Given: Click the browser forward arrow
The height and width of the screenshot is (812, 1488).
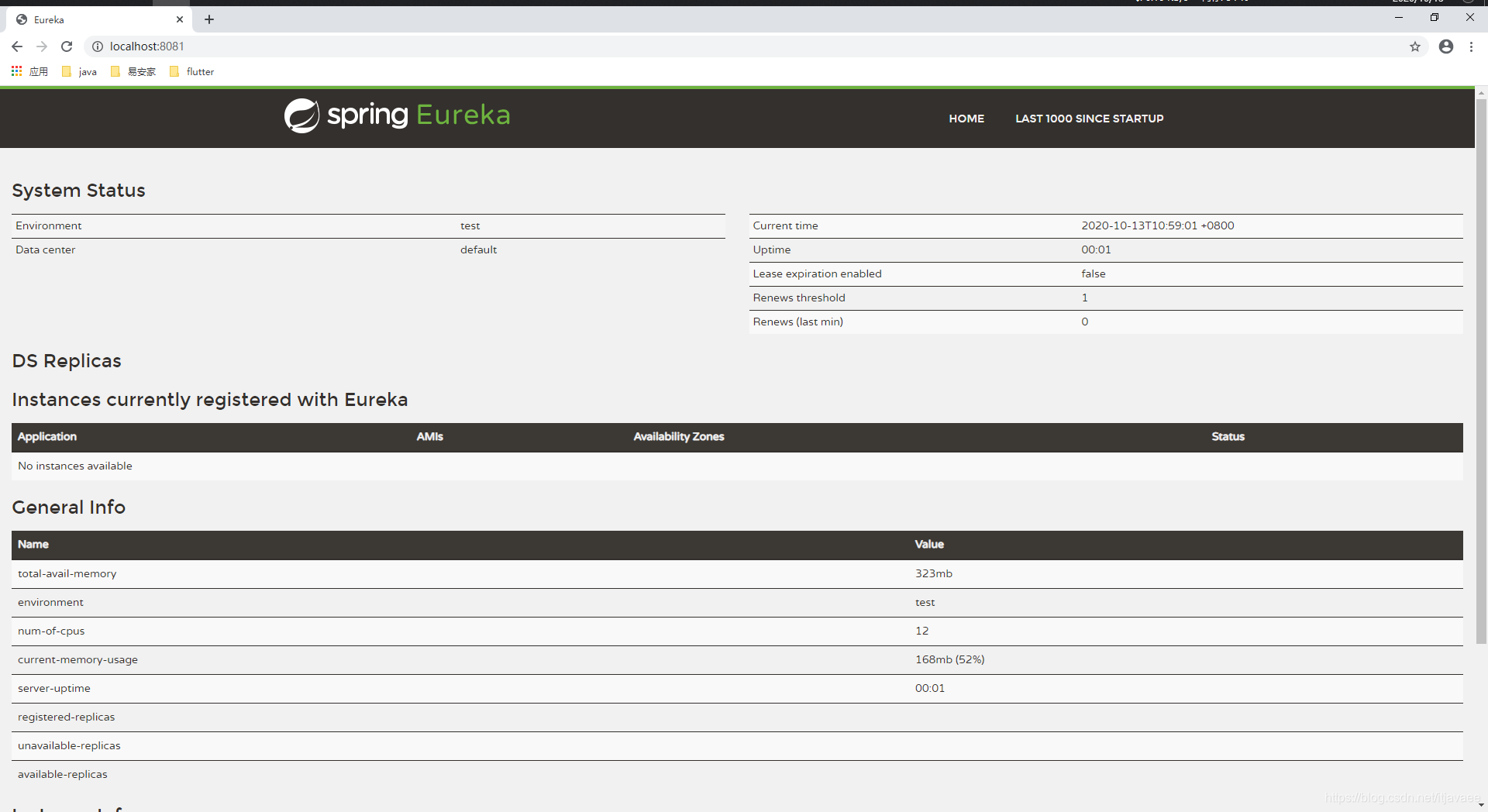Looking at the screenshot, I should click(x=42, y=46).
